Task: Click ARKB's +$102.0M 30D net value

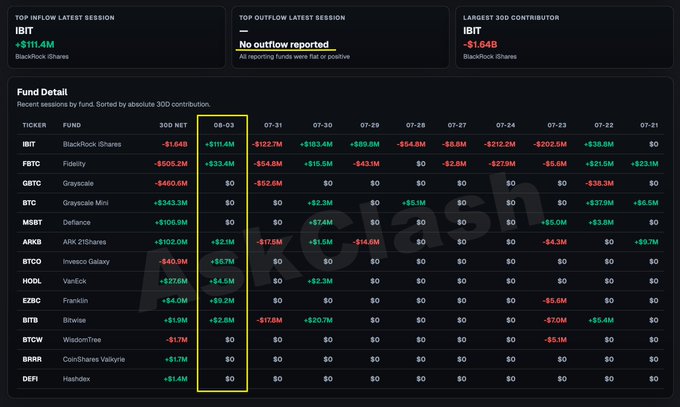Action: click(x=171, y=242)
